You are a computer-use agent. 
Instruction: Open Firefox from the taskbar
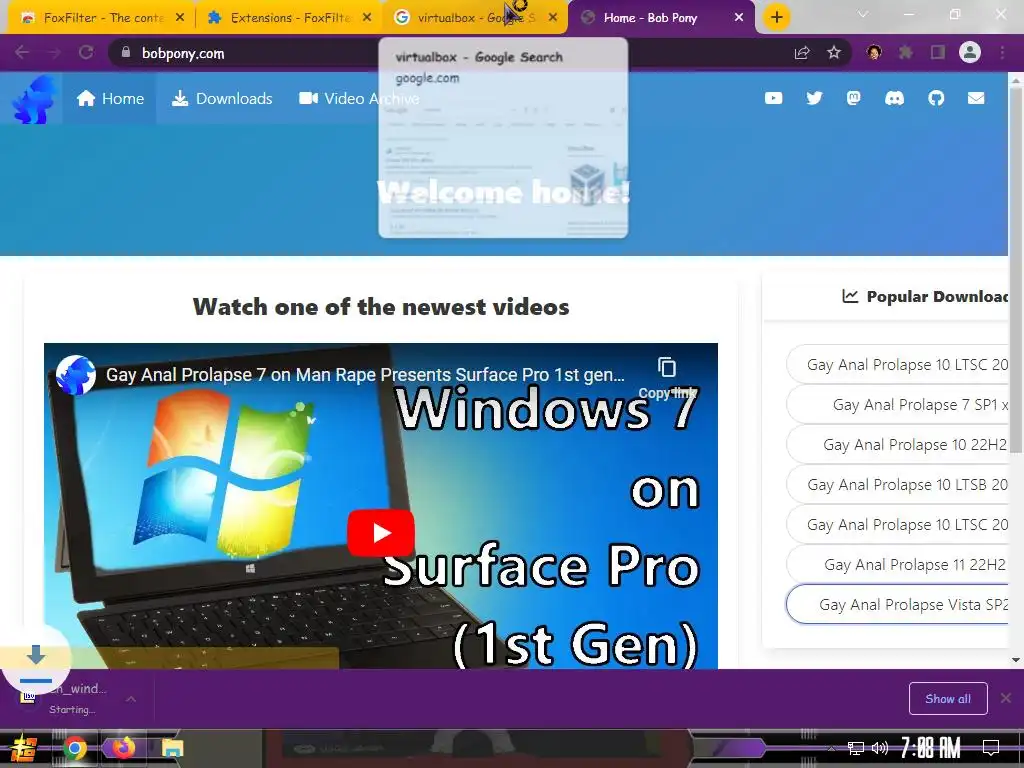coord(122,748)
